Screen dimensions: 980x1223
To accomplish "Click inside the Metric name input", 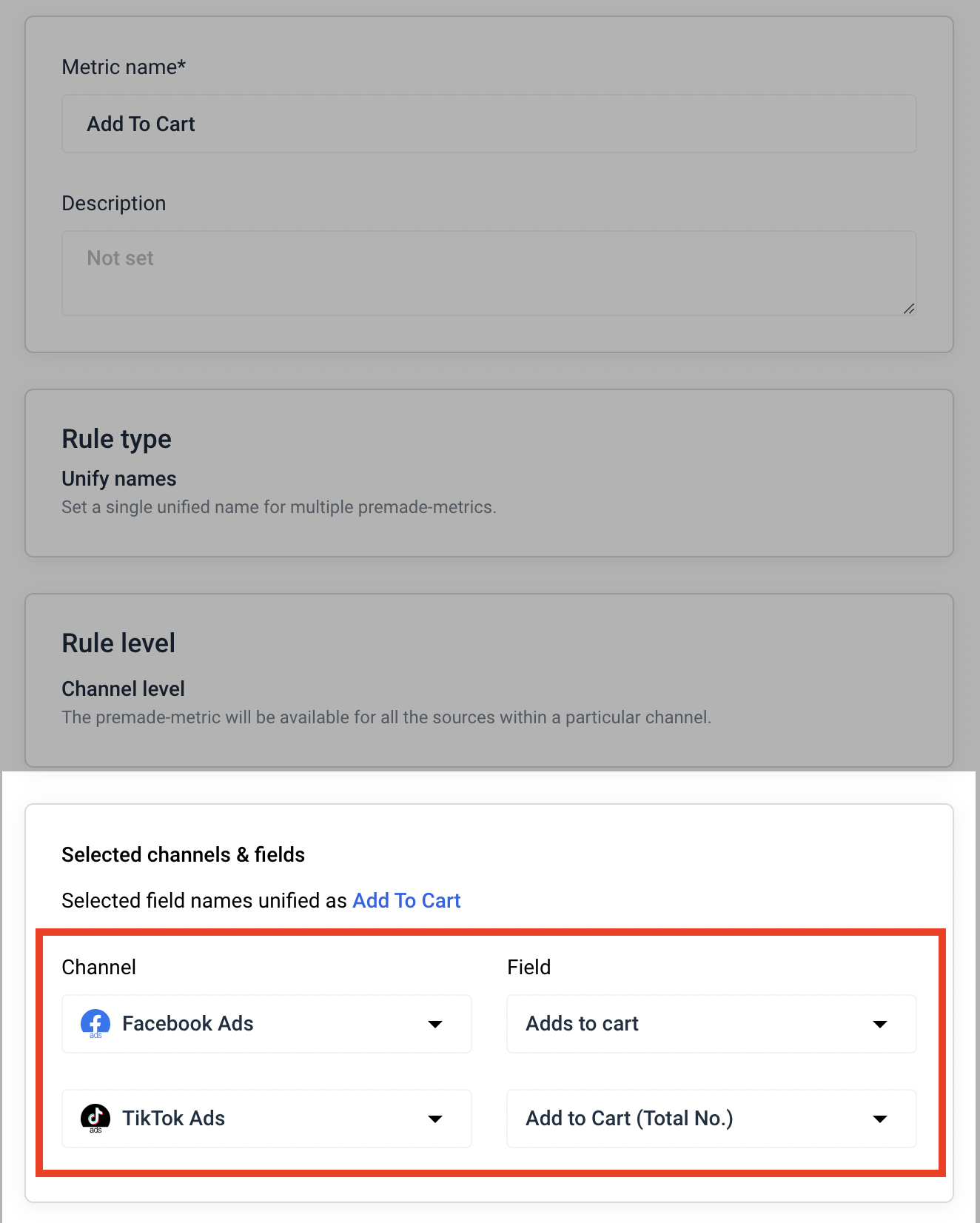I will pyautogui.click(x=489, y=123).
